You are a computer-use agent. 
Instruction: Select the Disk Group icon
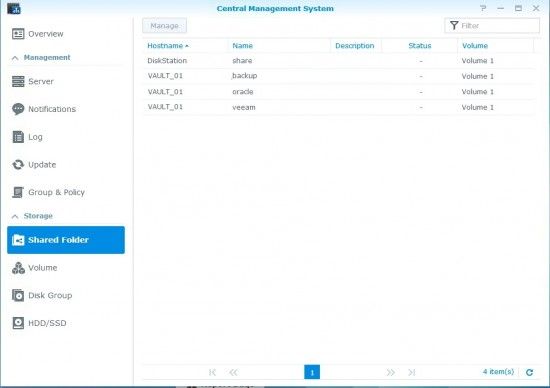[18, 295]
